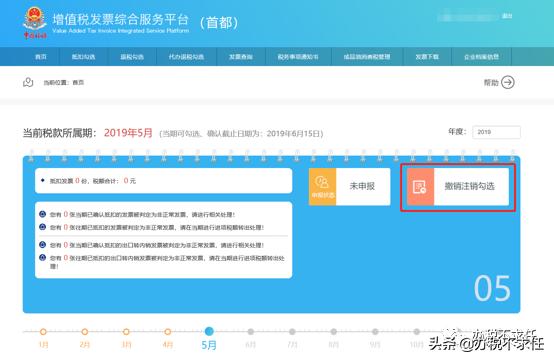The width and height of the screenshot is (554, 361).
Task: Click the national tax emblem logo
Action: [x=35, y=22]
